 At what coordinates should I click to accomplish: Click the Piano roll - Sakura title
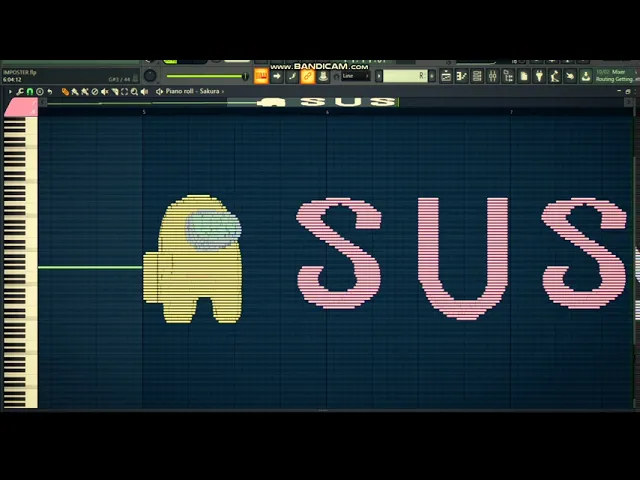(192, 91)
